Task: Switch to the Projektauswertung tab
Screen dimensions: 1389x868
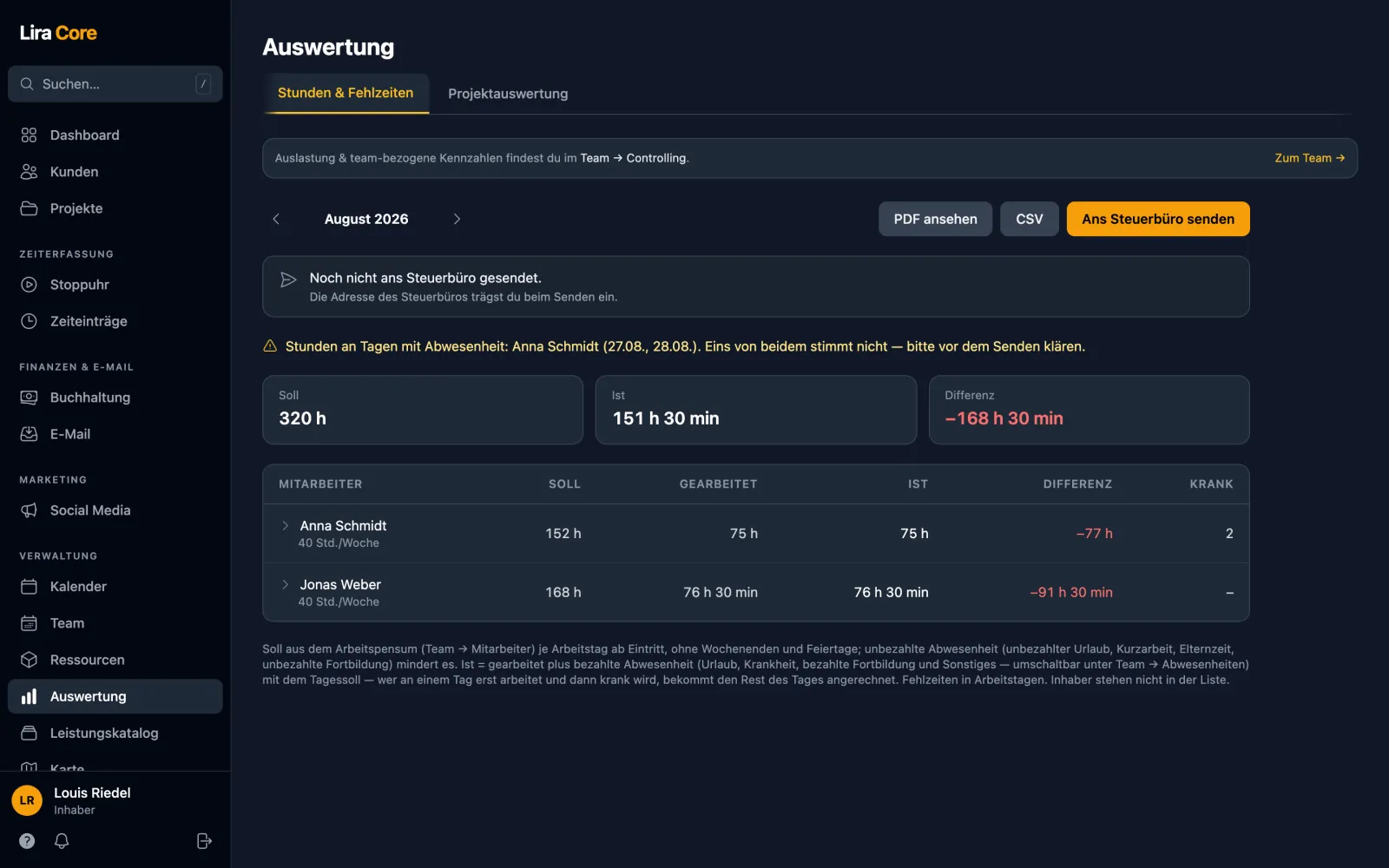Action: click(508, 94)
